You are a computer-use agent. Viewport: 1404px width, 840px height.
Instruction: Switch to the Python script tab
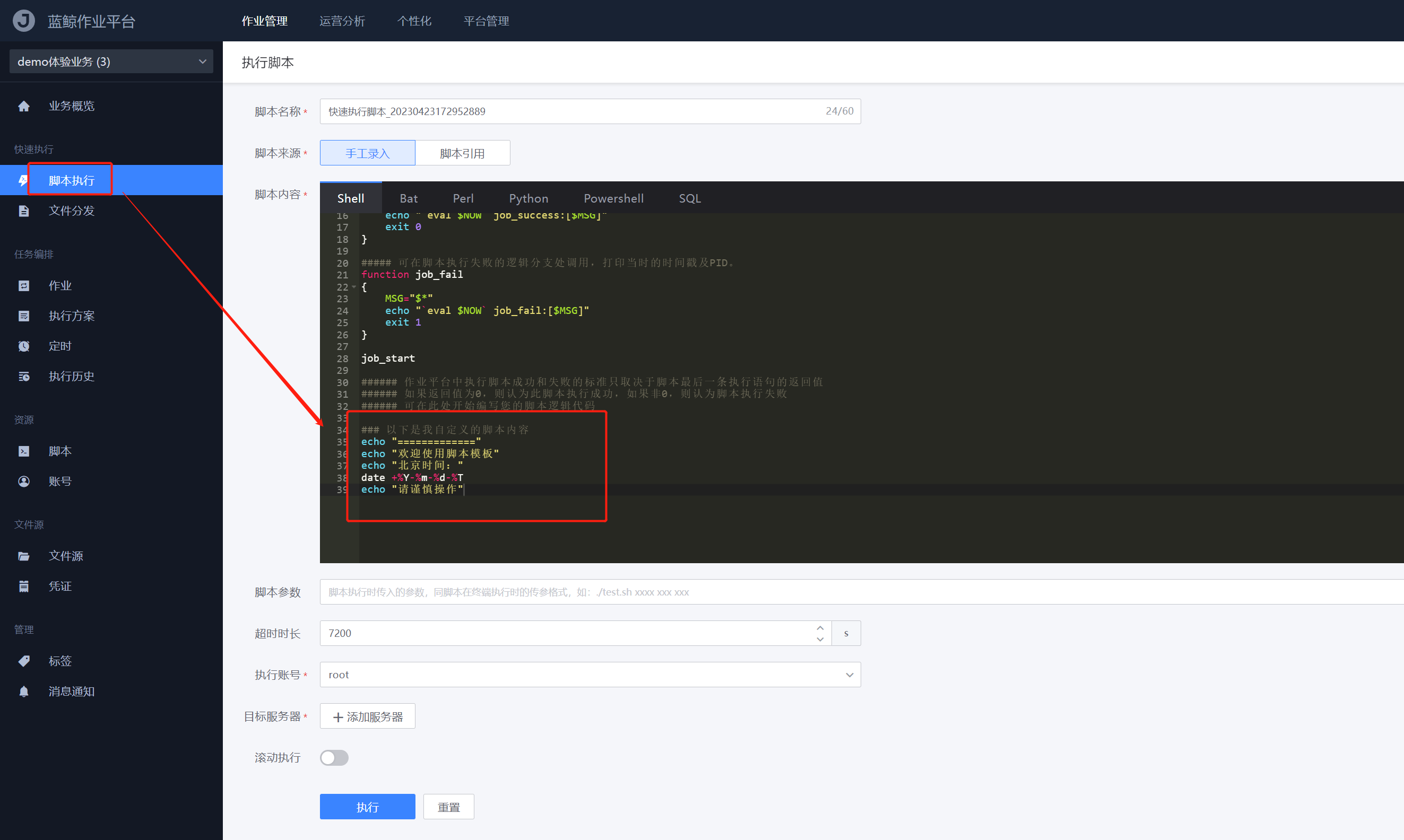tap(528, 199)
